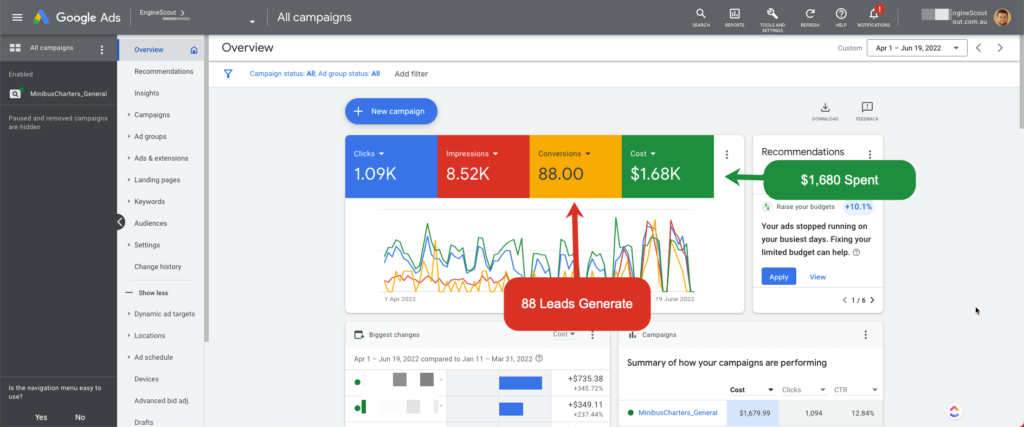Screen dimensions: 1024x427
Task: Click the Download icon
Action: click(x=825, y=110)
